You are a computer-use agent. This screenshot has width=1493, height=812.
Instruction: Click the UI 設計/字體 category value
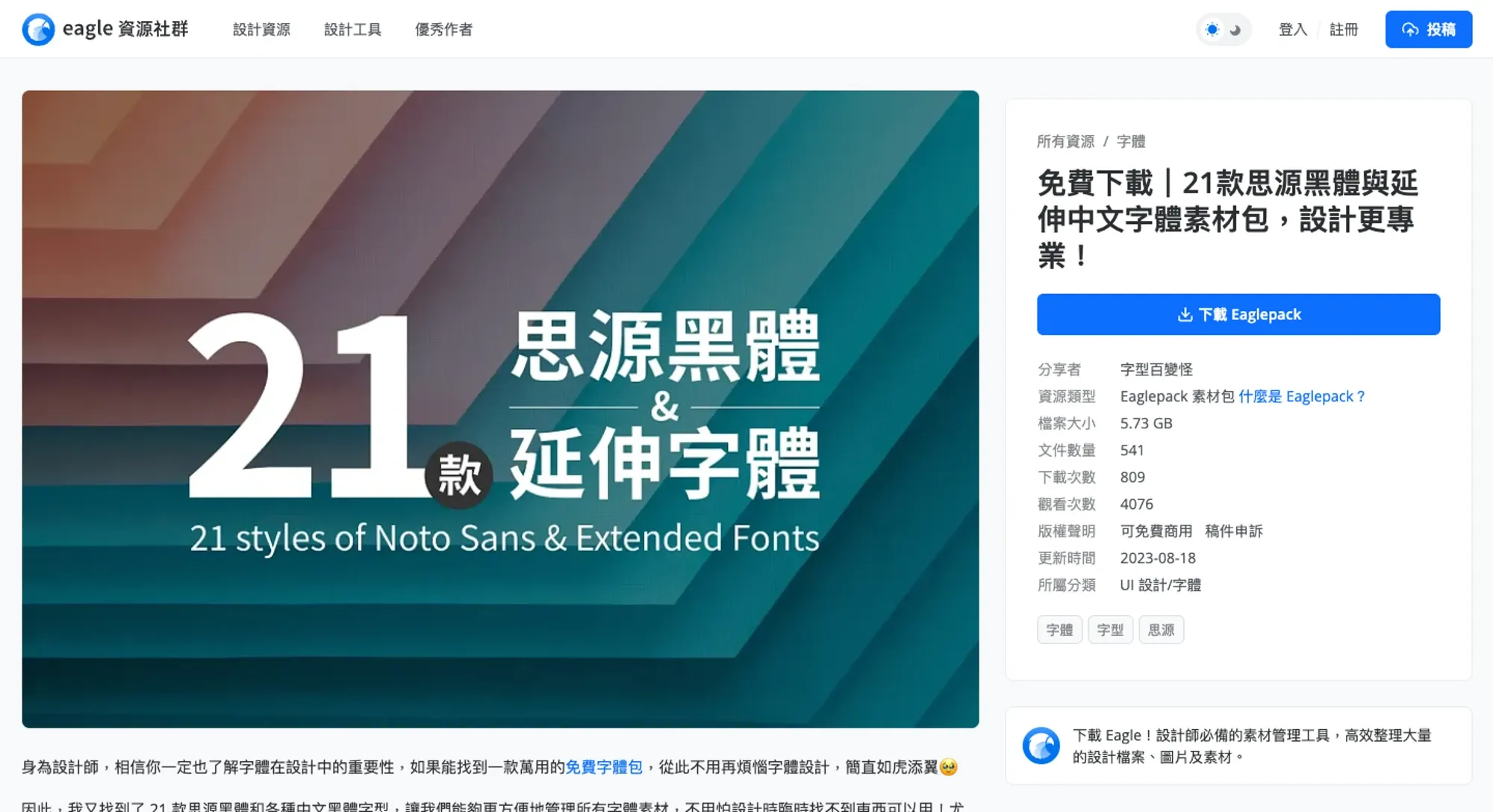click(x=1160, y=585)
